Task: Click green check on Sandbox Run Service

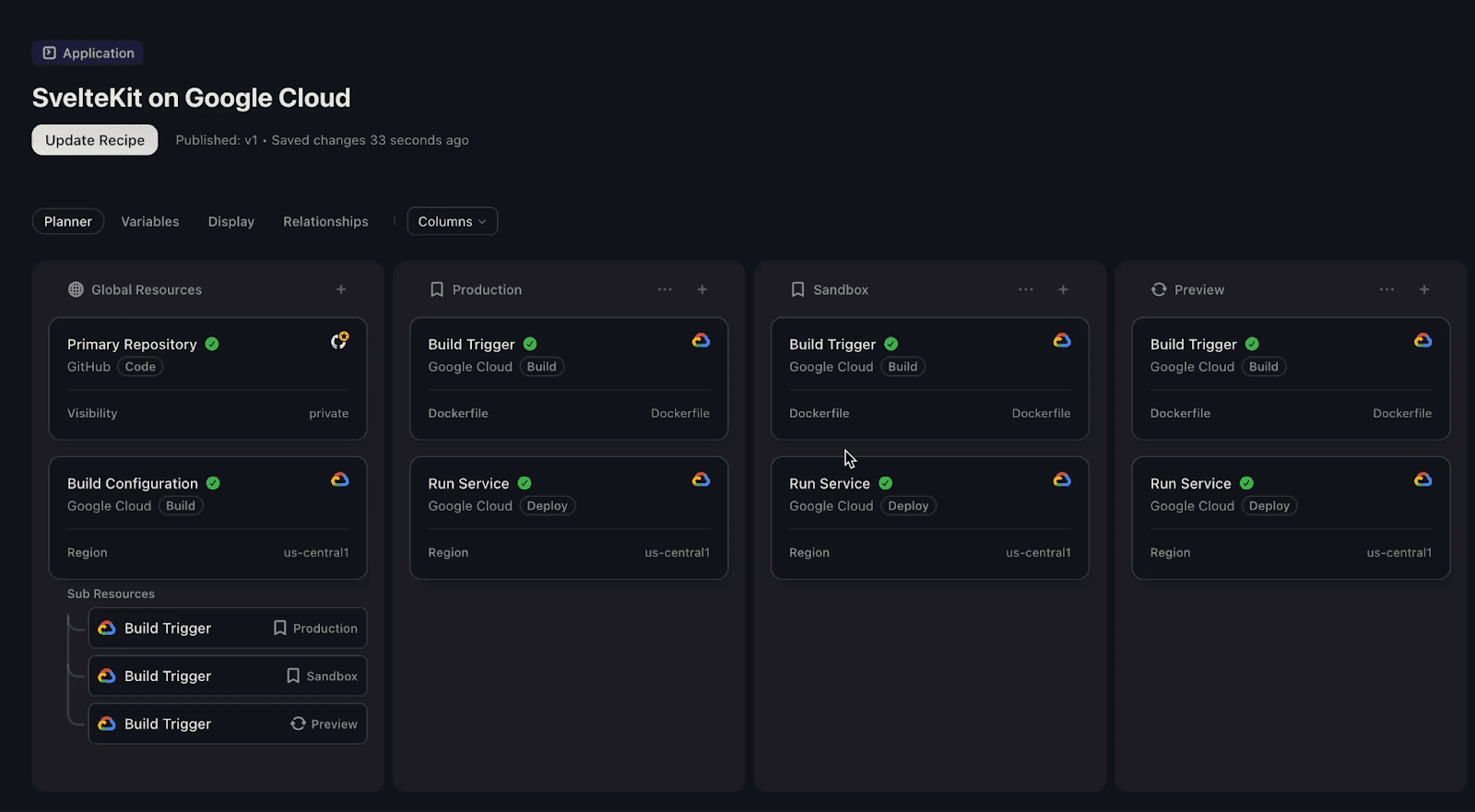Action: point(886,483)
